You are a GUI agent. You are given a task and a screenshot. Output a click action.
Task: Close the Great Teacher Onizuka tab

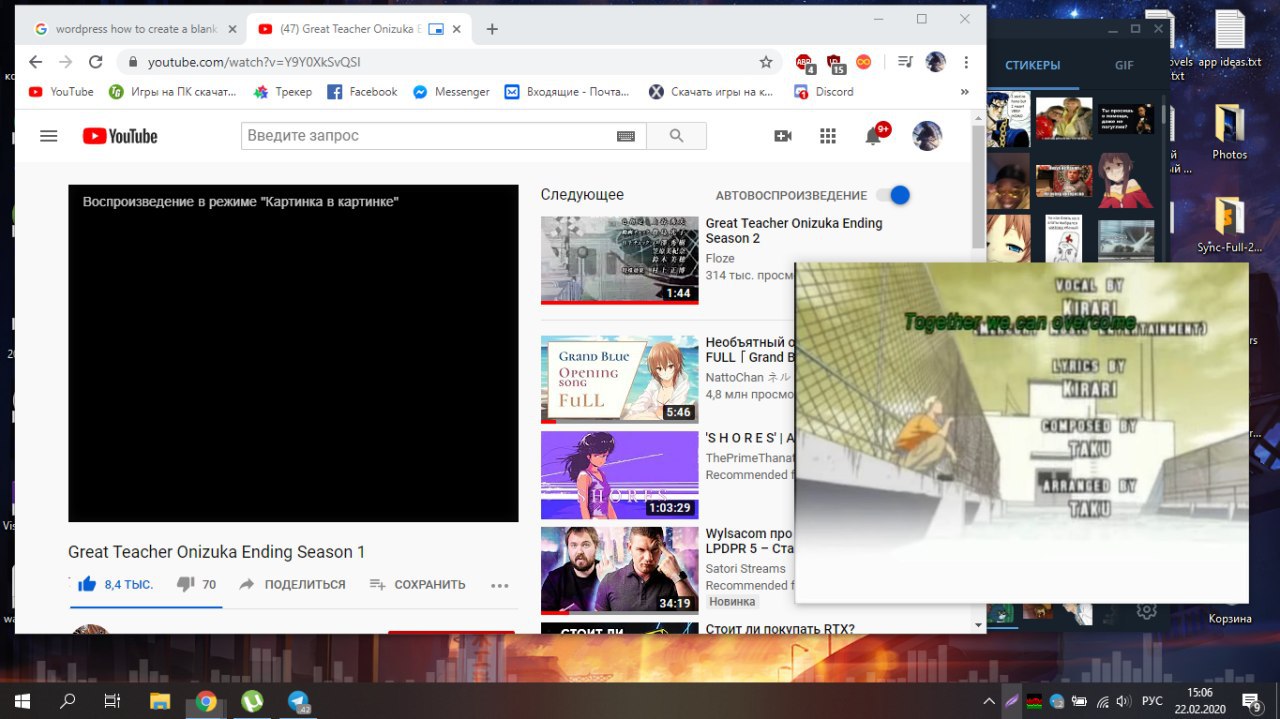[x=457, y=29]
